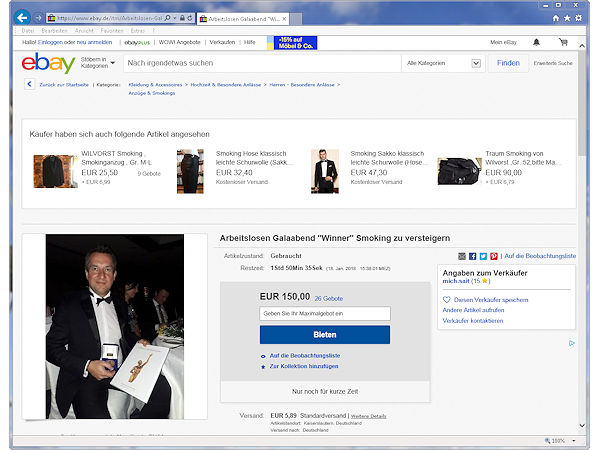Open WOW! Angebote link
600x450 pixels.
point(179,42)
